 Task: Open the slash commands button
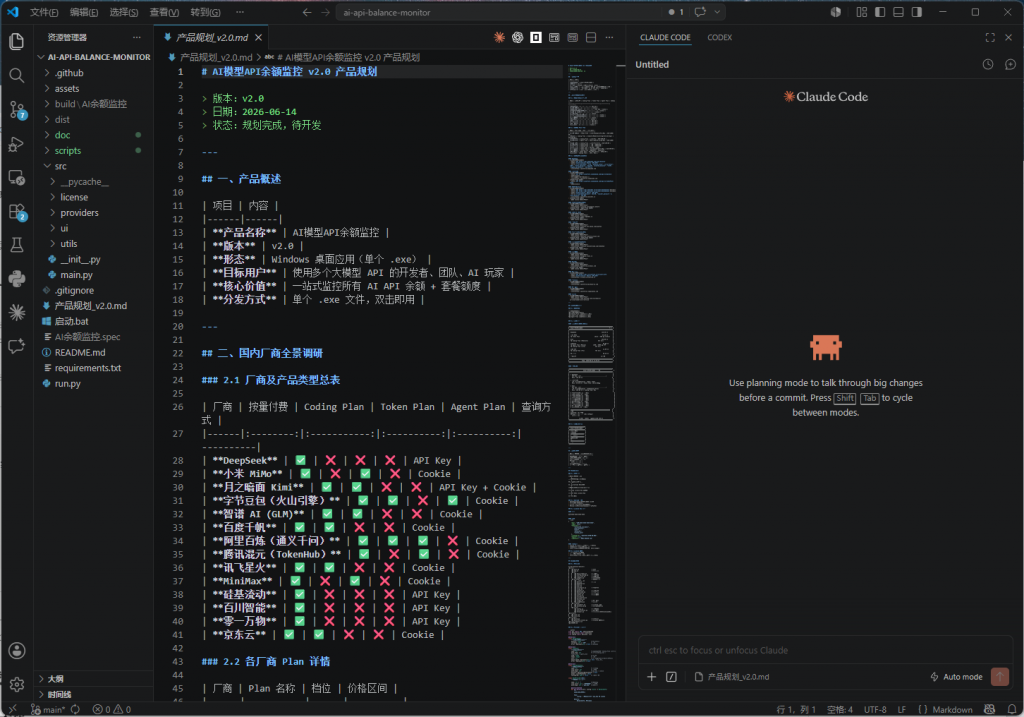[x=671, y=677]
